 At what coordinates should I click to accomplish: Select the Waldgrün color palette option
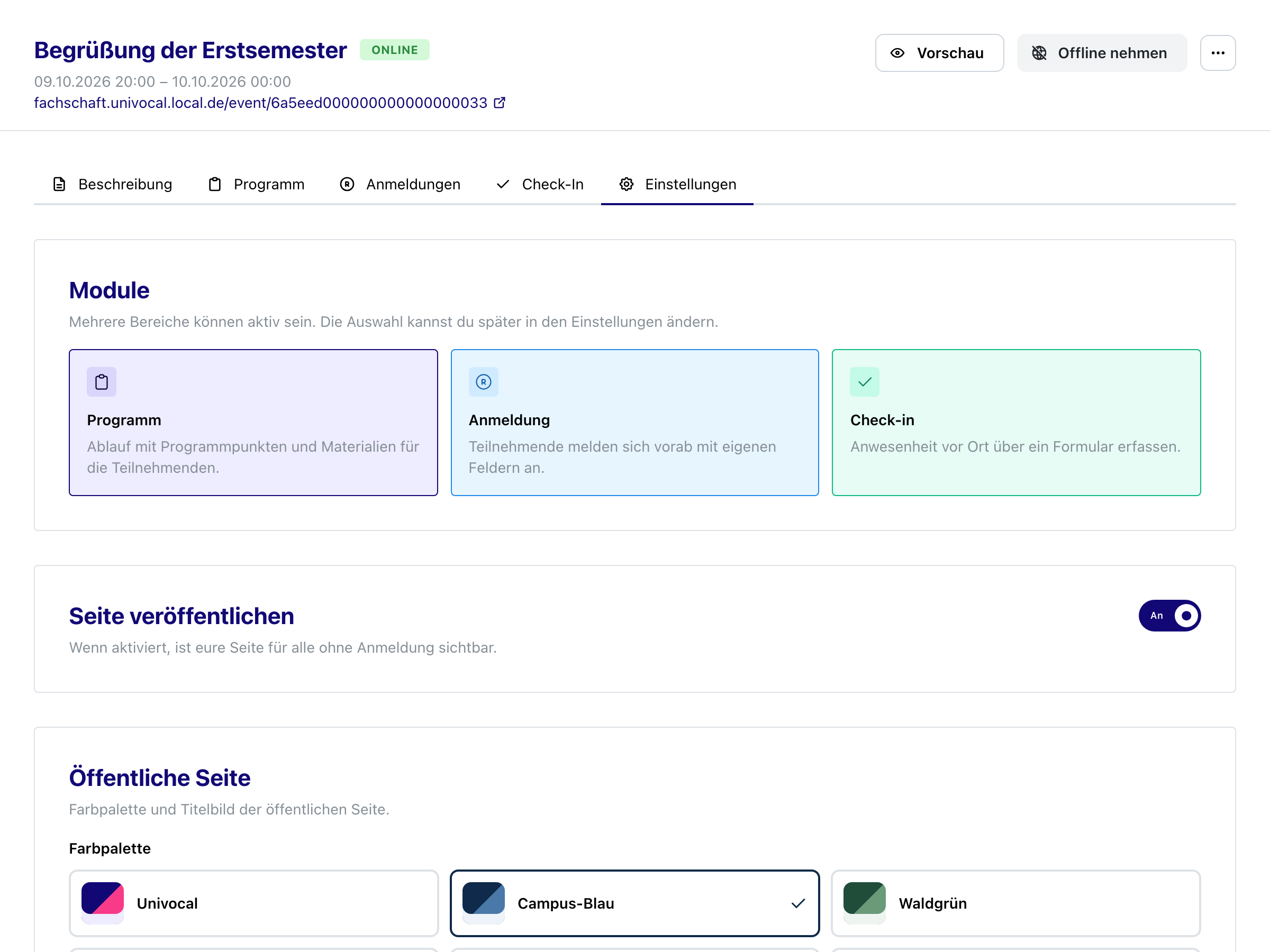pyautogui.click(x=1015, y=903)
